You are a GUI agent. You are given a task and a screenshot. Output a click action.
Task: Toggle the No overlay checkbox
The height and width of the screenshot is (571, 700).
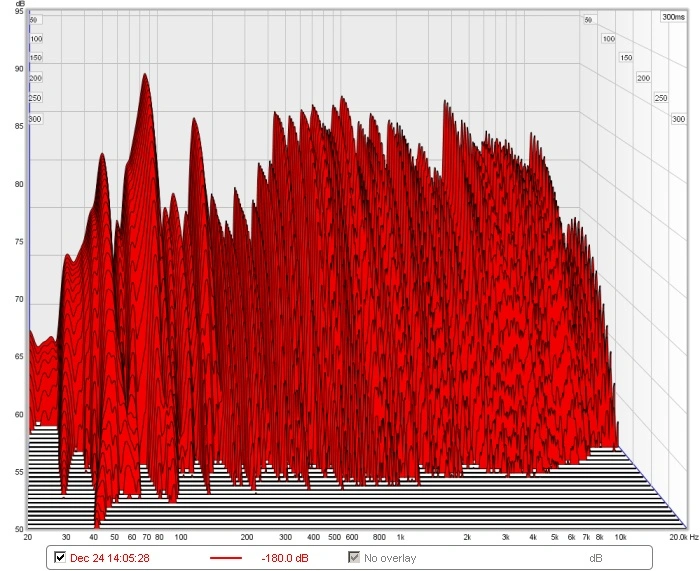pos(354,557)
